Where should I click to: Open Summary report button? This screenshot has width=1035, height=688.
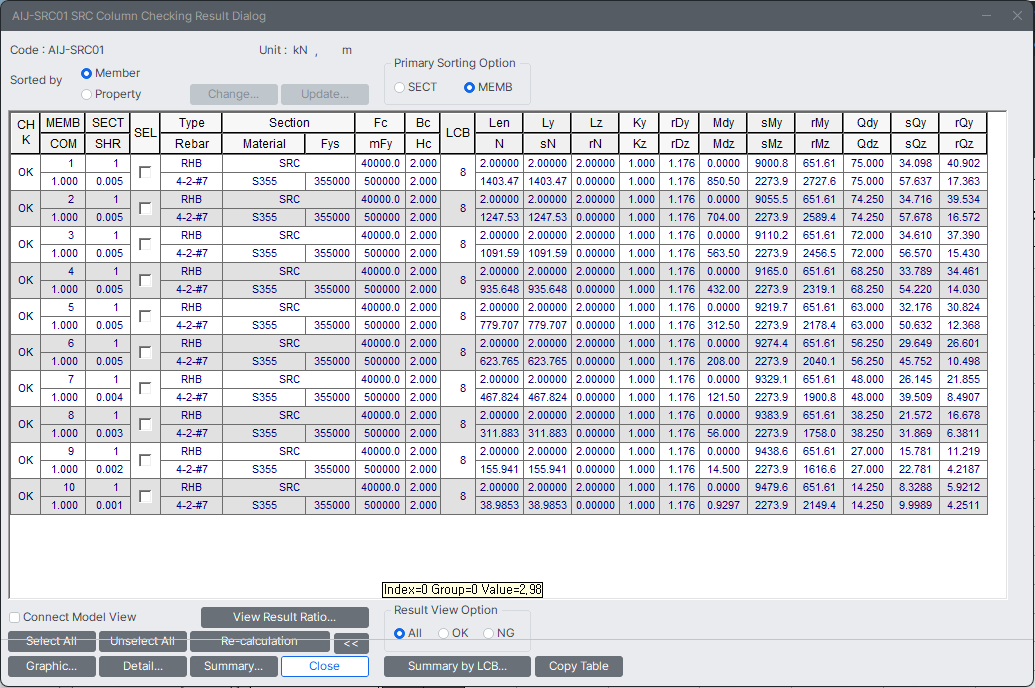[x=234, y=666]
